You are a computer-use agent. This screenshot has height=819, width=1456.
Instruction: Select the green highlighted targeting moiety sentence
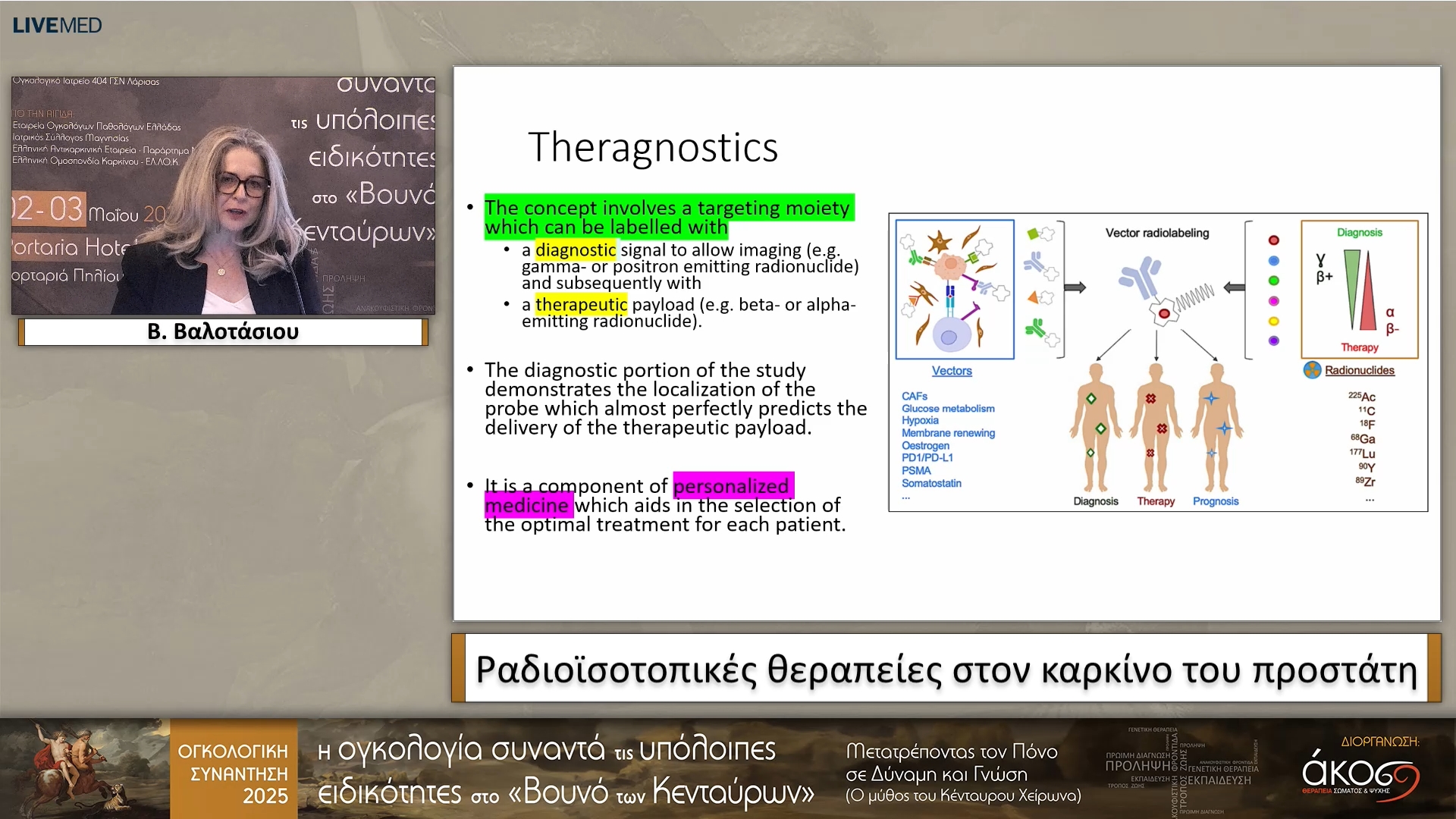(x=669, y=218)
